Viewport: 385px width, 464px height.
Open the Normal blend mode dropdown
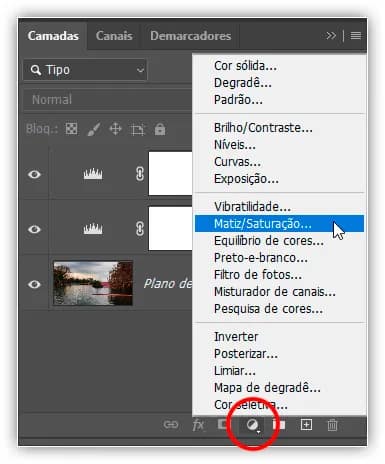[108, 100]
